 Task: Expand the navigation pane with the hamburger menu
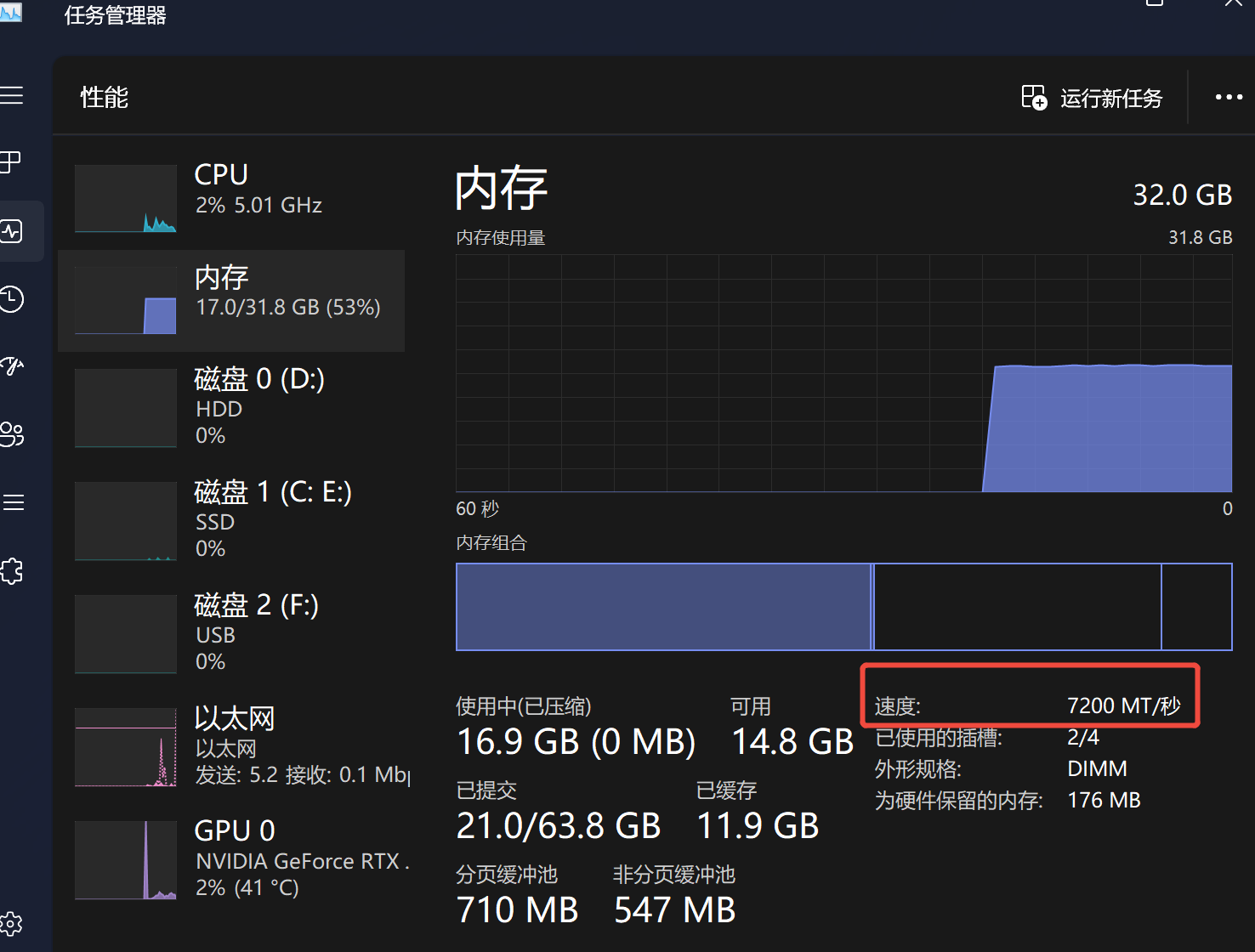coord(12,95)
